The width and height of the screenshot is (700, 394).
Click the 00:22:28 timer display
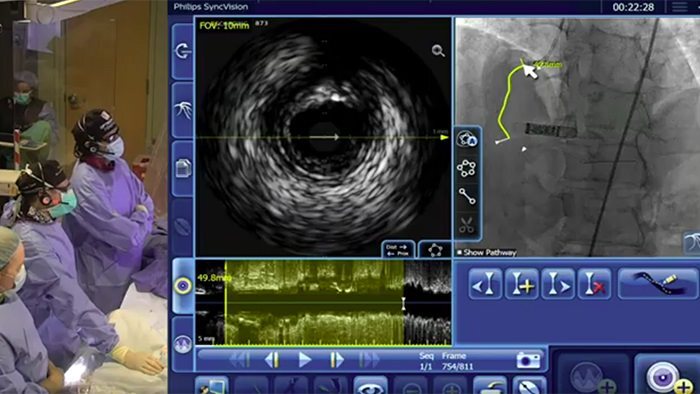pos(633,7)
